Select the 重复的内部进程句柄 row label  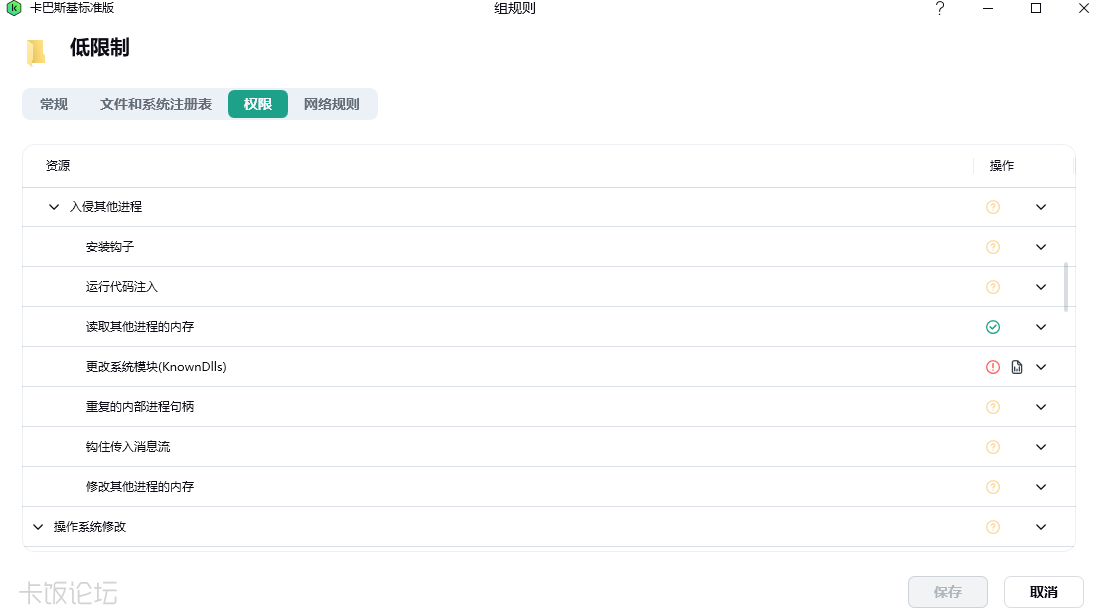(x=140, y=407)
